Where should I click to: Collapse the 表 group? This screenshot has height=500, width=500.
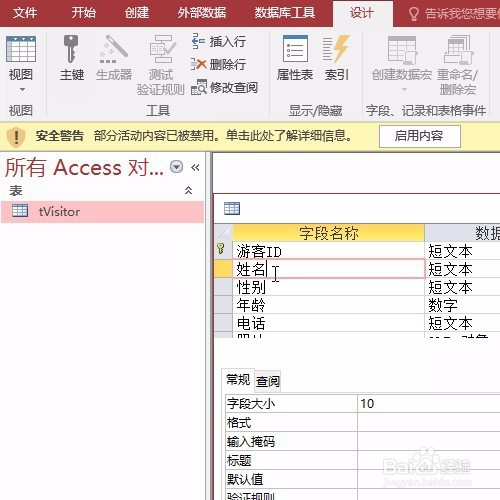click(x=188, y=190)
